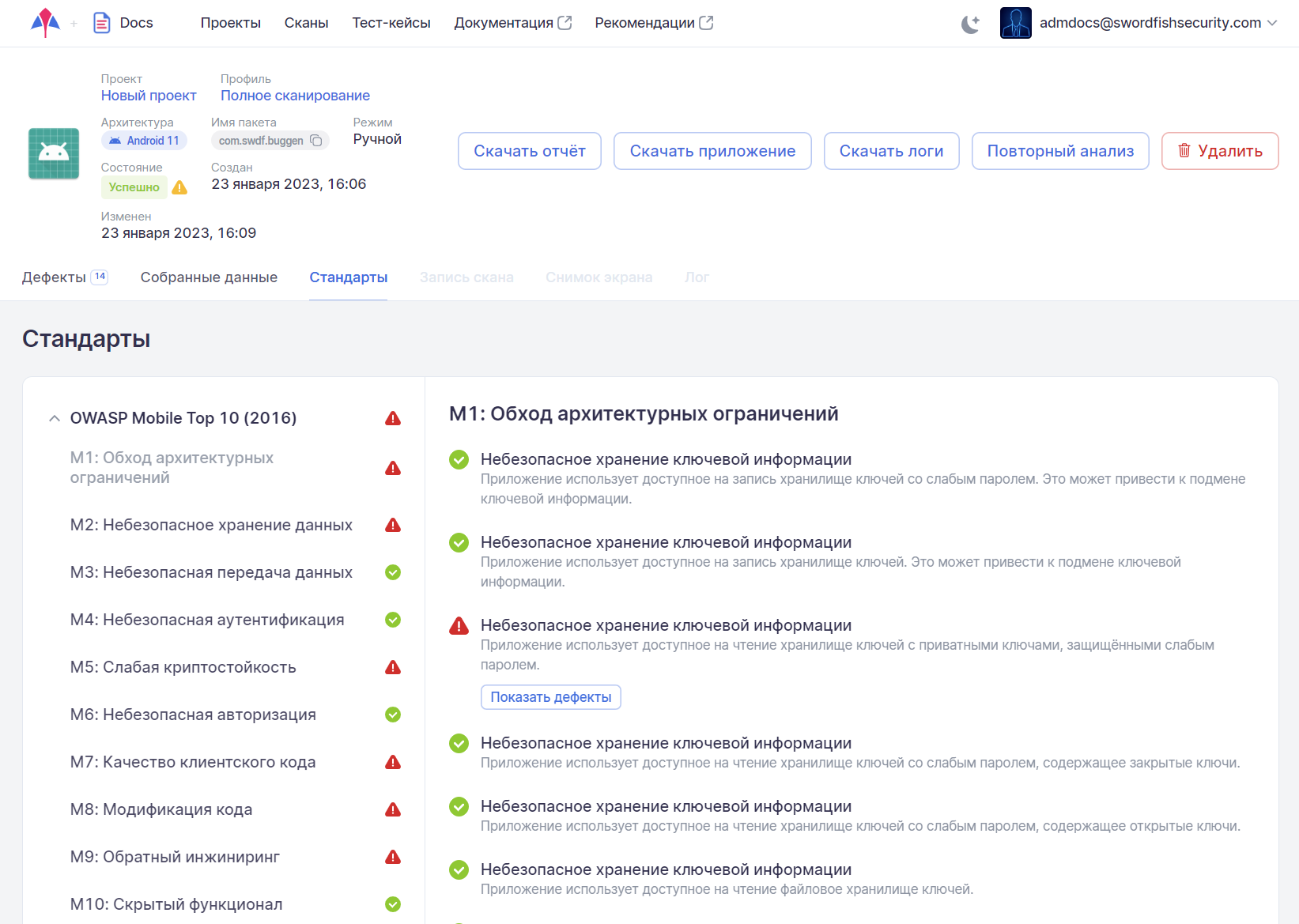This screenshot has height=924, width=1299.
Task: Select M5: Слабая криптостойкость
Action: click(183, 667)
